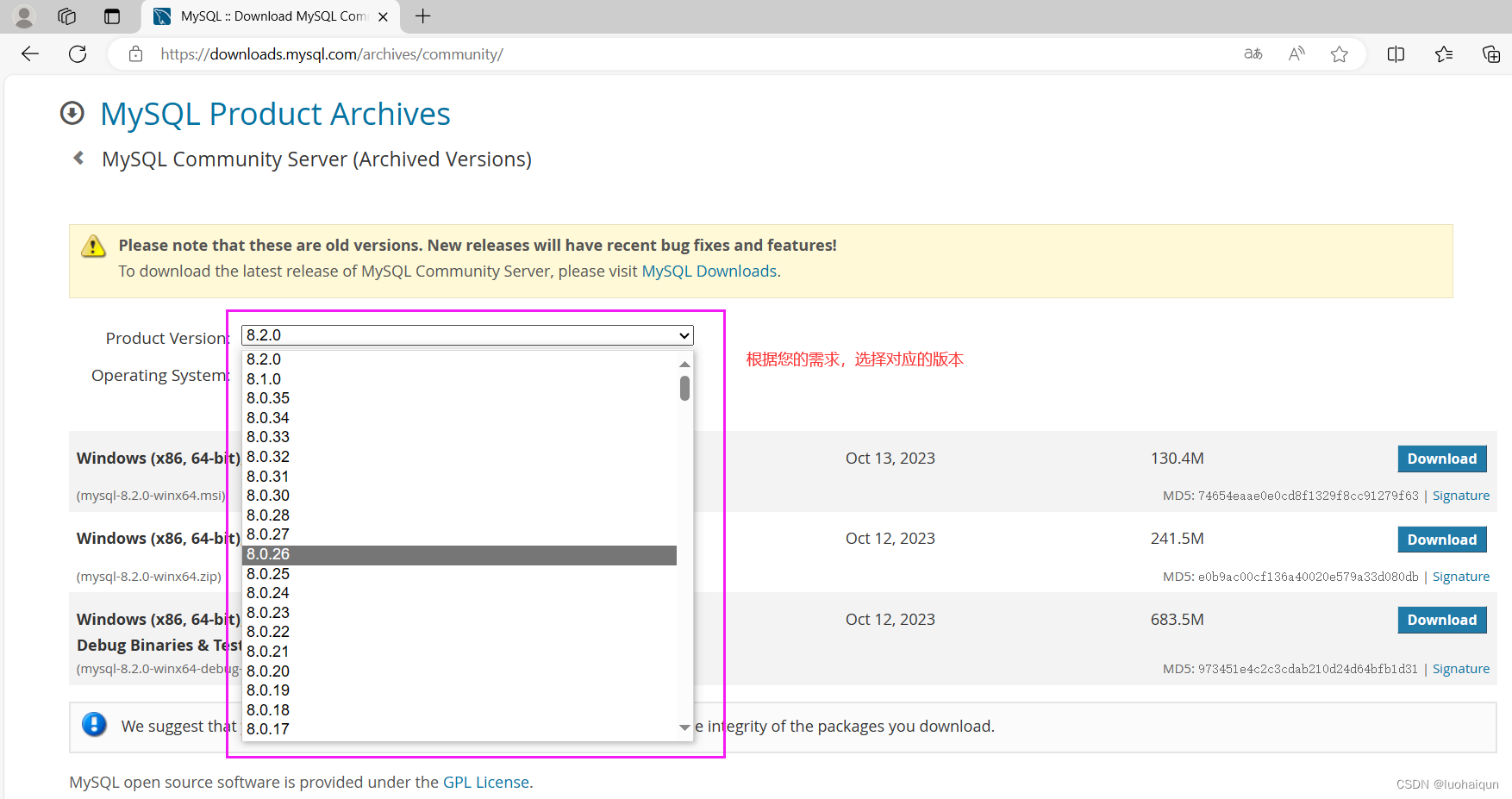
Task: Choose version 8.0.32 in list
Action: click(461, 457)
